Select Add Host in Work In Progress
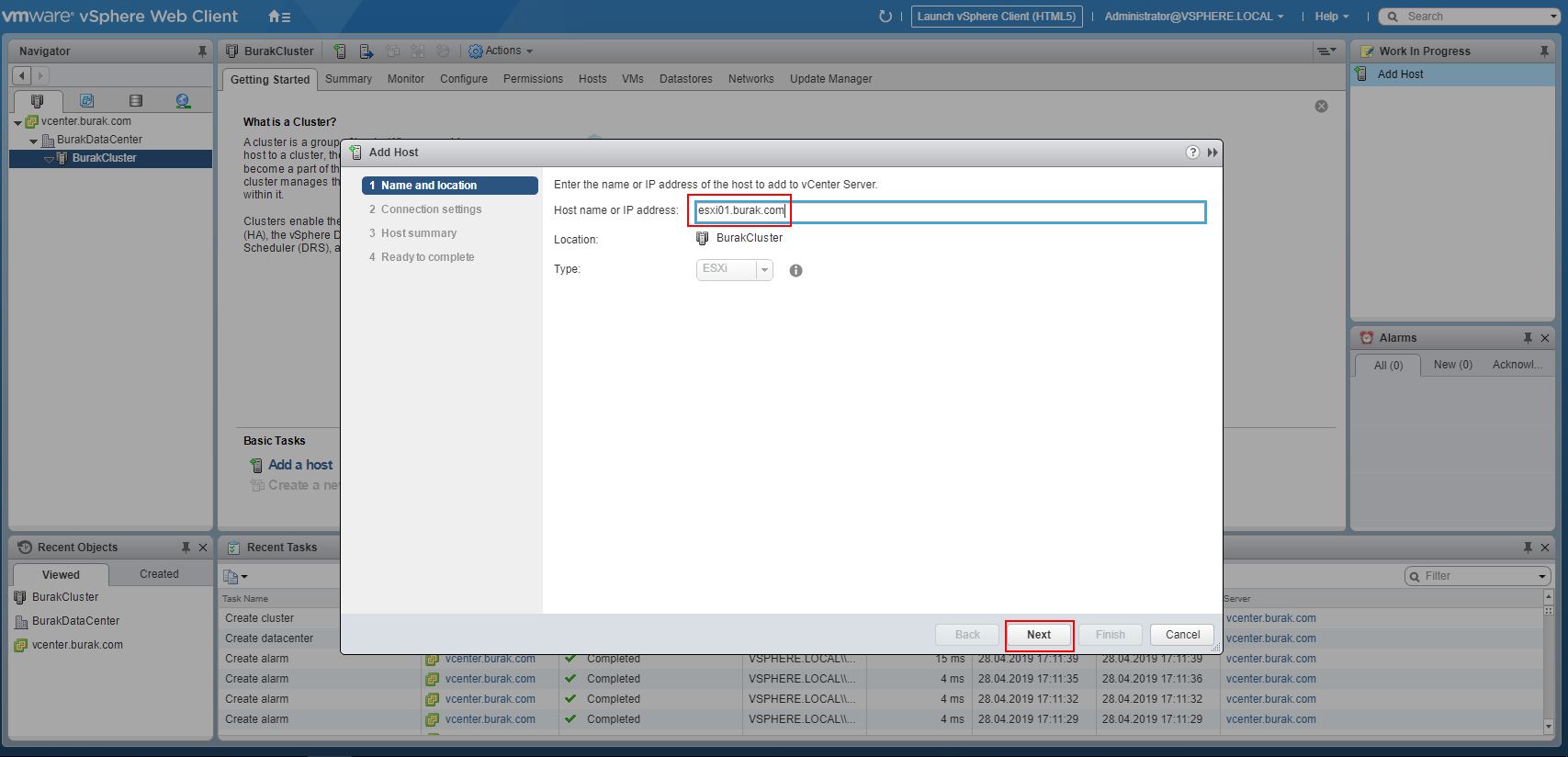 [x=1453, y=74]
